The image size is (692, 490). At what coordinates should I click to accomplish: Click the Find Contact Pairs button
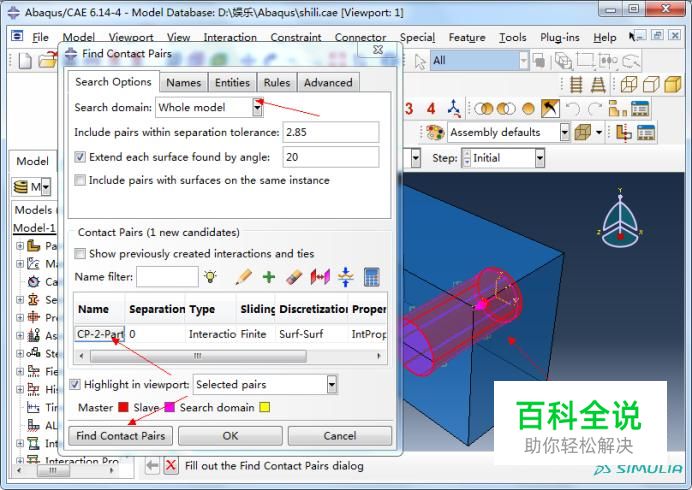coord(120,436)
